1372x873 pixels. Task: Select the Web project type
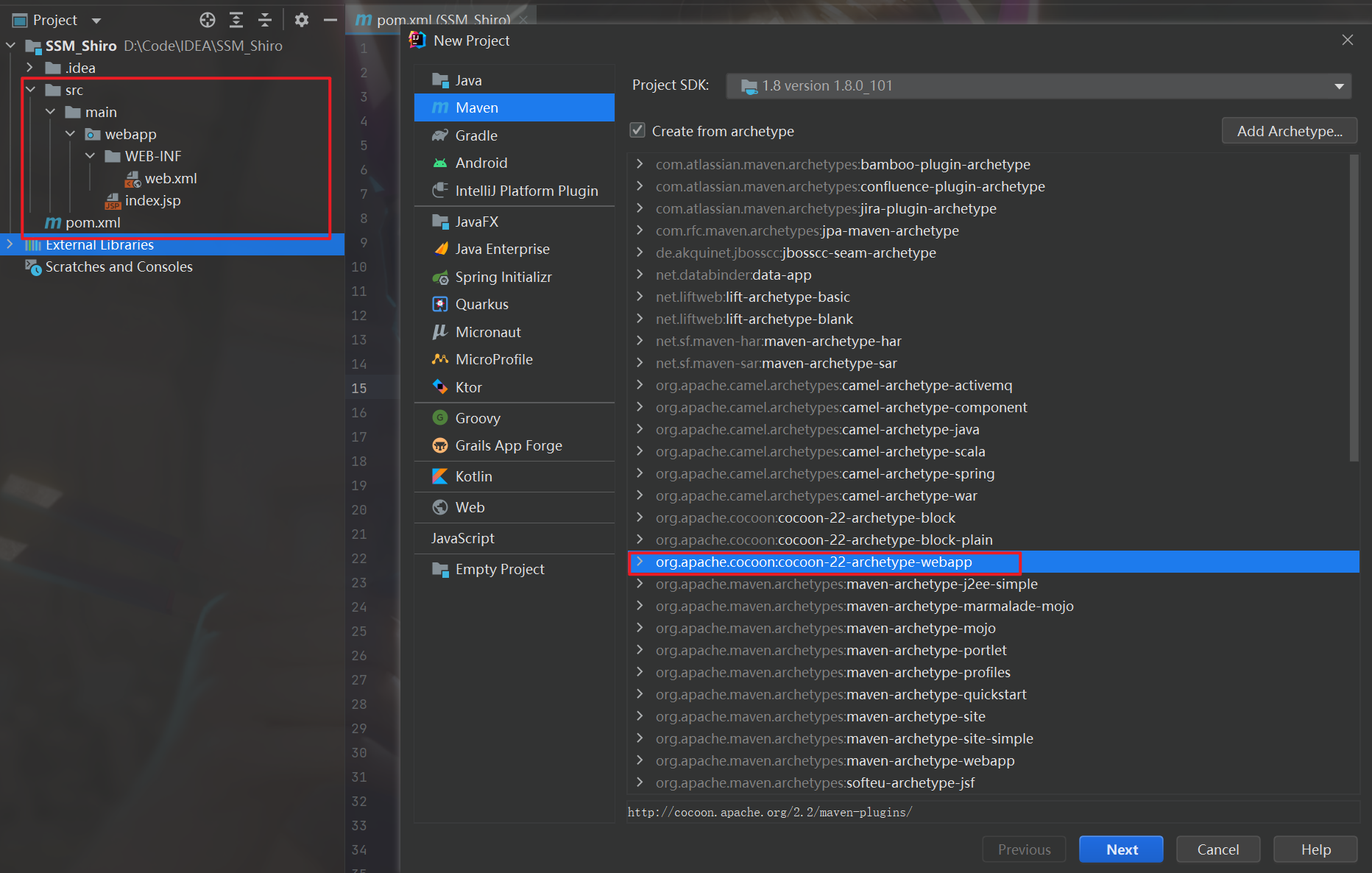coord(514,507)
